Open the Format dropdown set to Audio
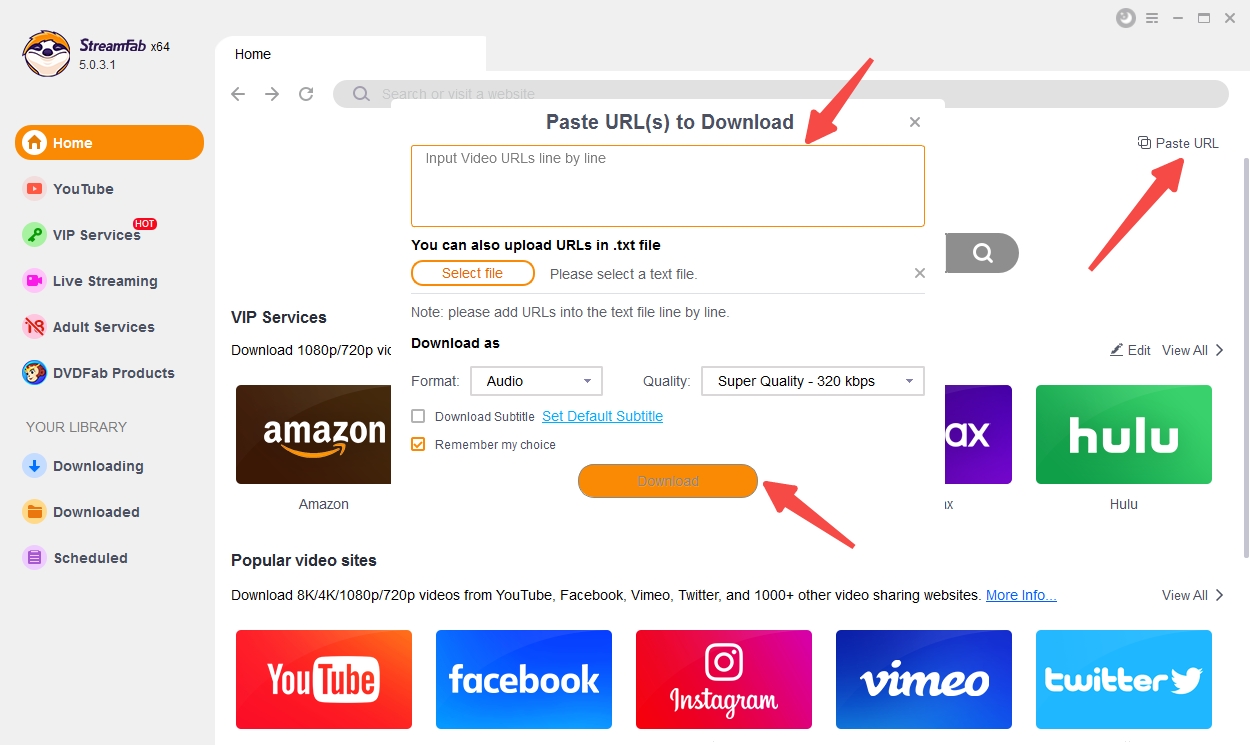This screenshot has width=1250, height=745. tap(538, 381)
